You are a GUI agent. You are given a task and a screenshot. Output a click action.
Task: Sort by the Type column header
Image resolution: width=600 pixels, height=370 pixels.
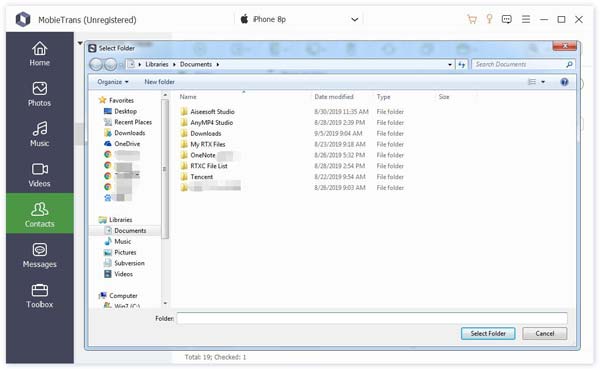tap(383, 97)
